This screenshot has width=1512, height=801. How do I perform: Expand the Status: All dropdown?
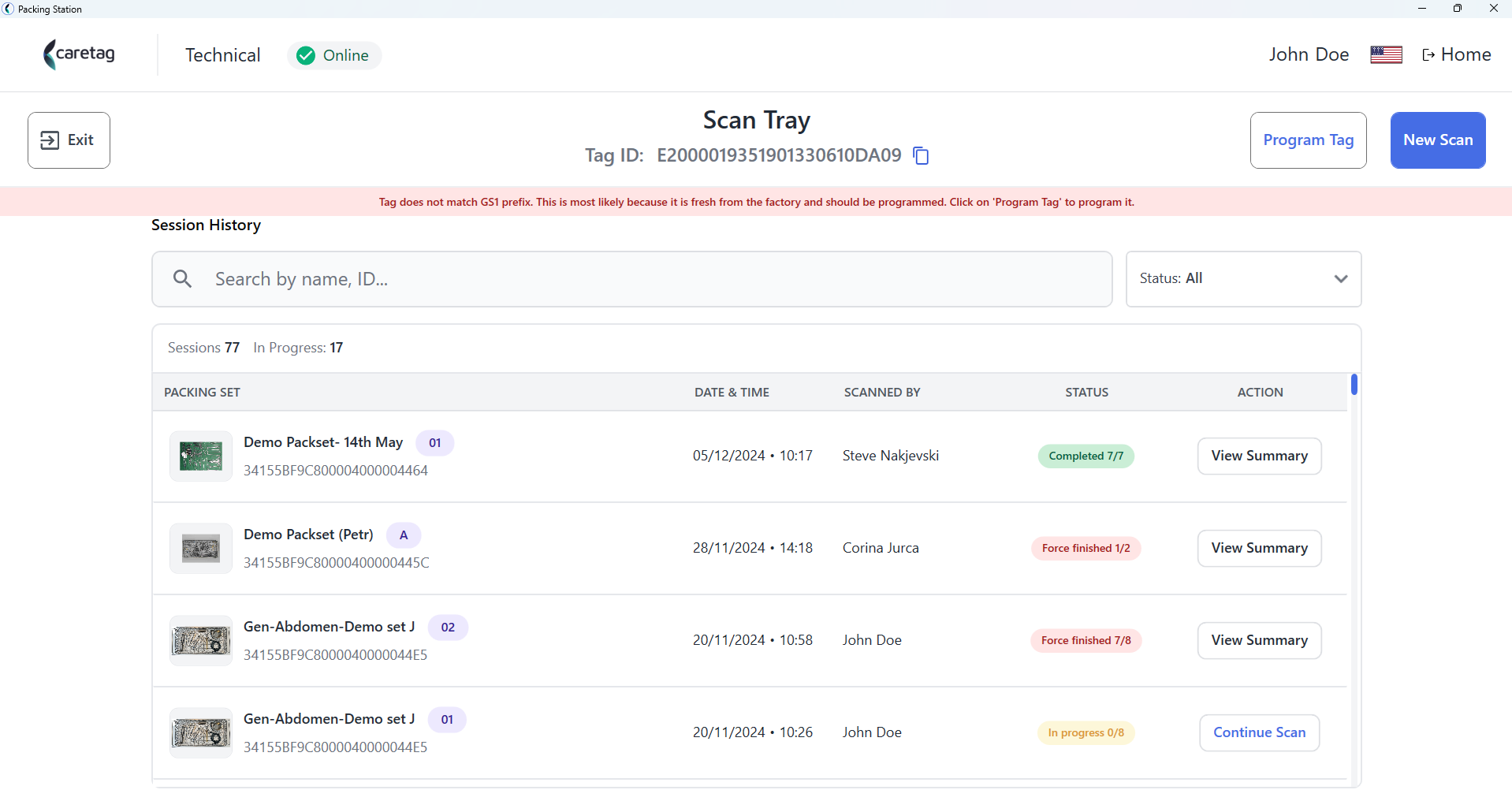click(x=1243, y=279)
